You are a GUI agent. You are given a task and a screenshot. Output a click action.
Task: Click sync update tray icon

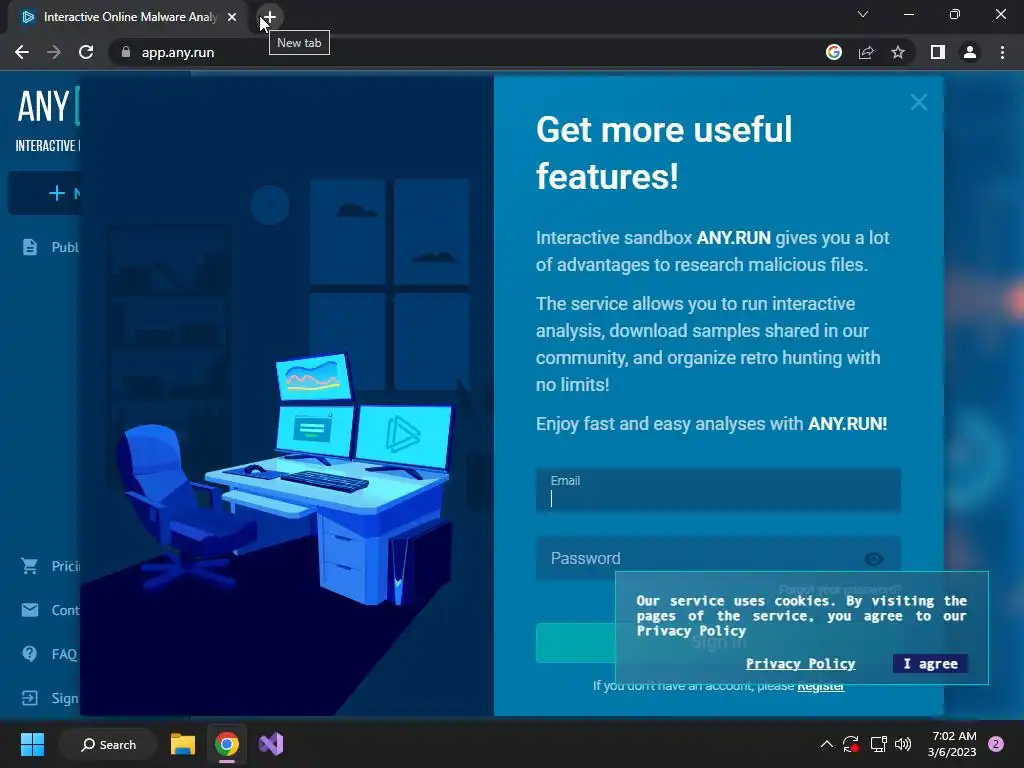point(851,744)
